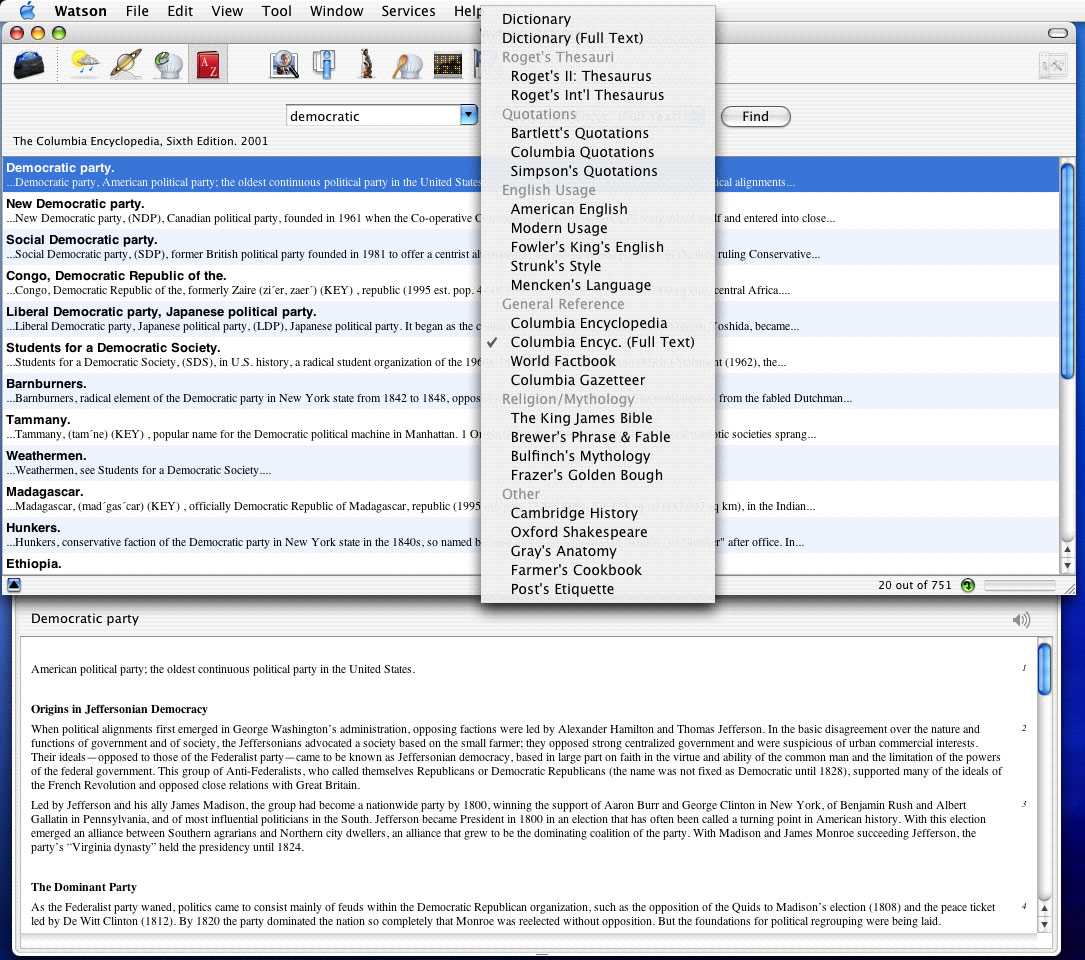This screenshot has width=1085, height=960.
Task: Open the Services menu
Action: (408, 11)
